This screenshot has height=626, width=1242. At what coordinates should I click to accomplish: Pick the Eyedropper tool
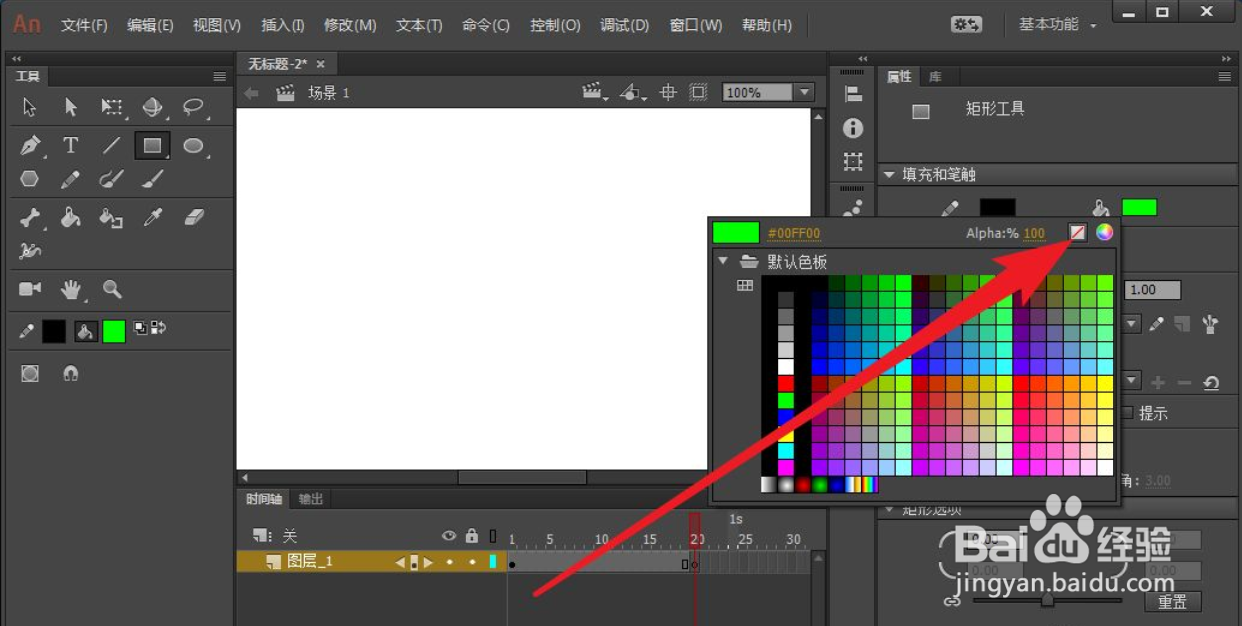coord(150,217)
